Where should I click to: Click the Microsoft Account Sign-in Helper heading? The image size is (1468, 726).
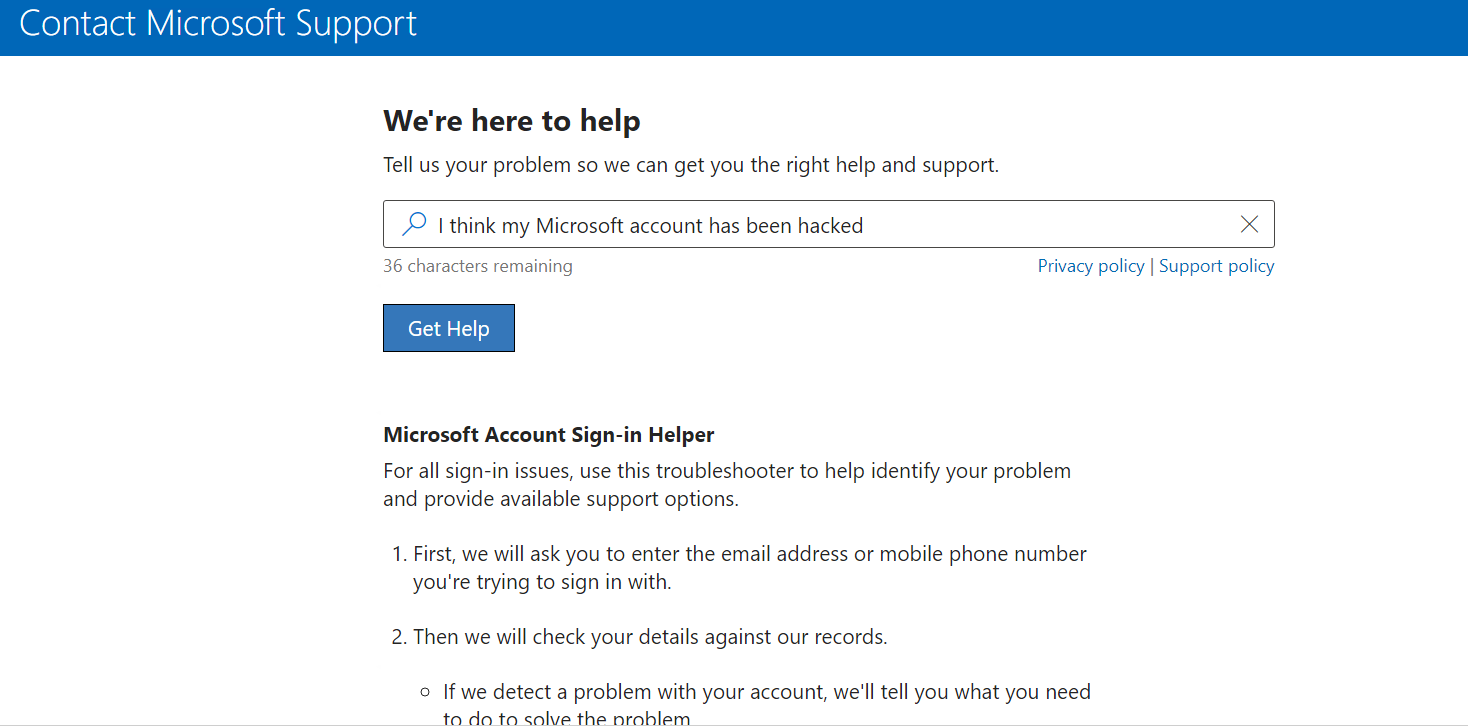549,435
